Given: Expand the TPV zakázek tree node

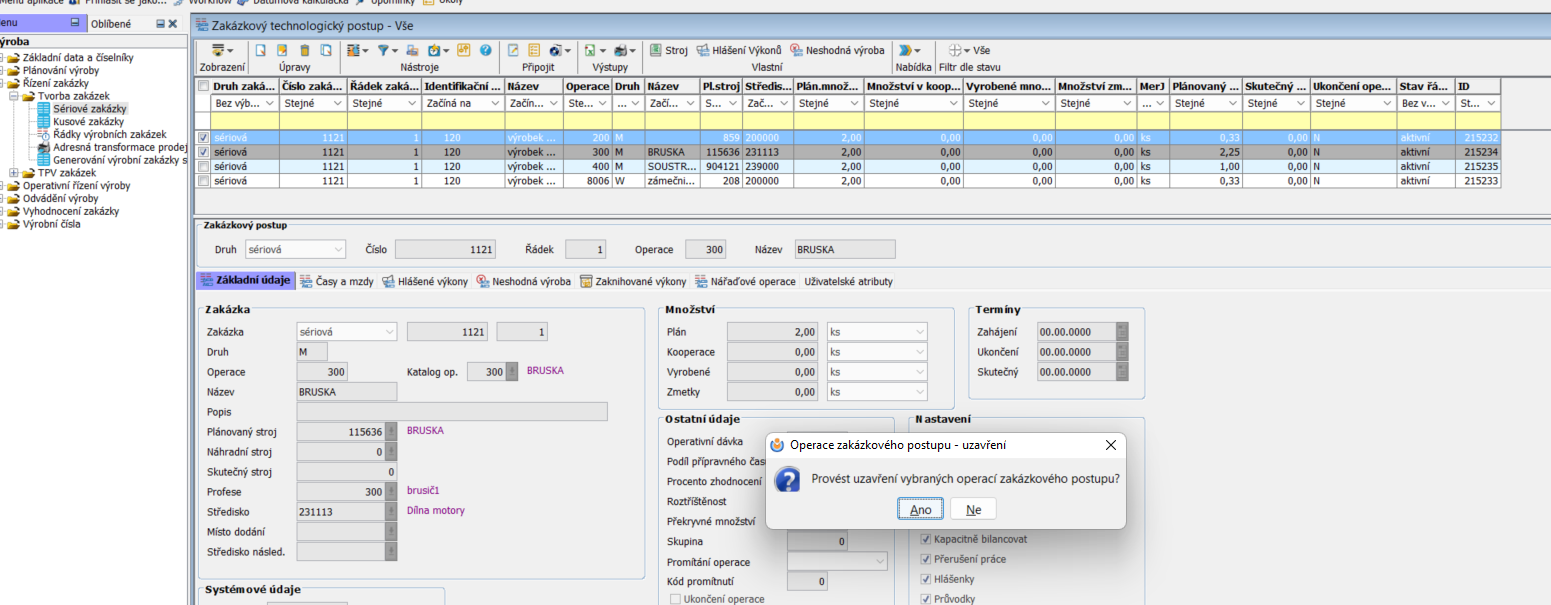Looking at the screenshot, I should click(x=15, y=173).
